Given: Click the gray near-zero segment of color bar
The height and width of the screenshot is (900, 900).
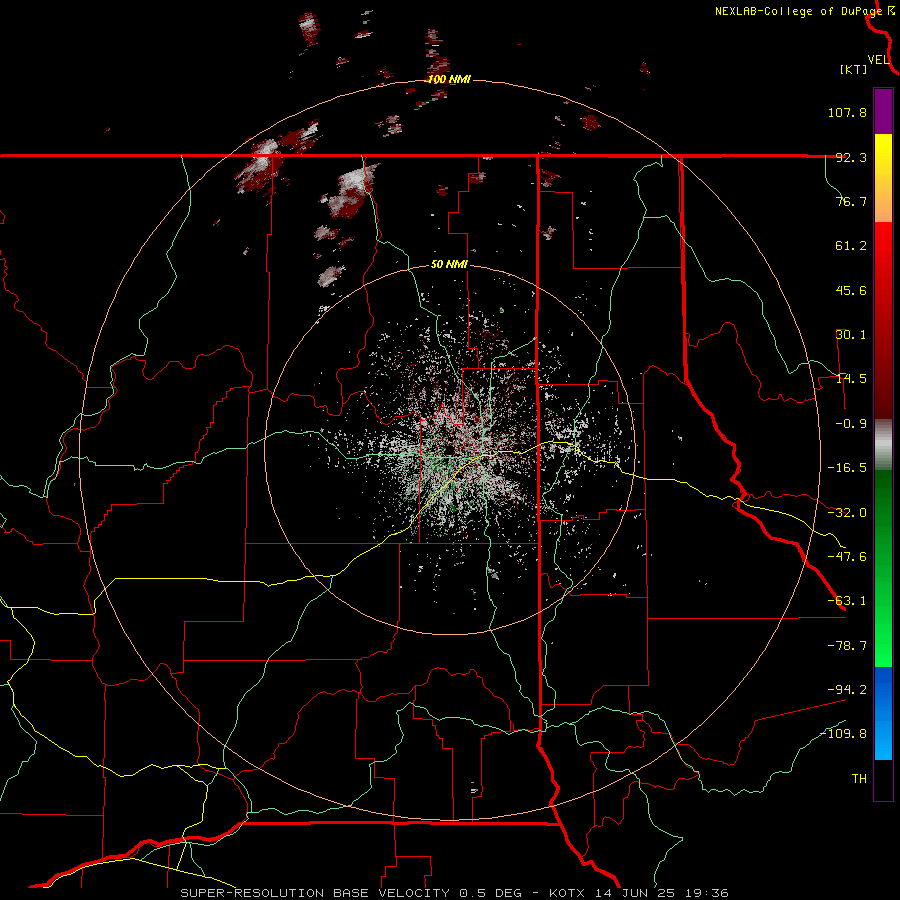Looking at the screenshot, I should tap(883, 445).
